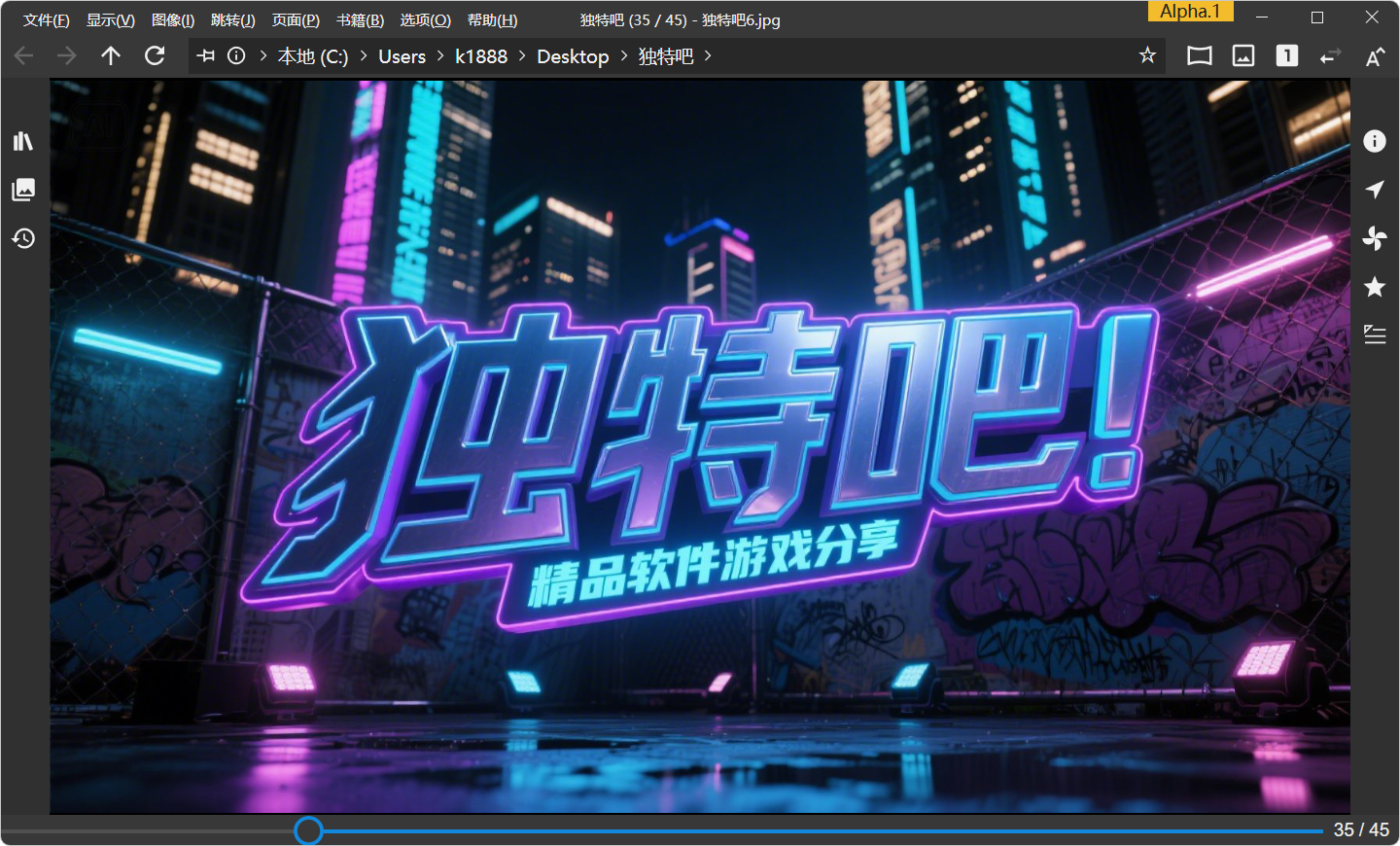The width and height of the screenshot is (1400, 846).
Task: Open the 页面(P) menu
Action: pyautogui.click(x=296, y=20)
